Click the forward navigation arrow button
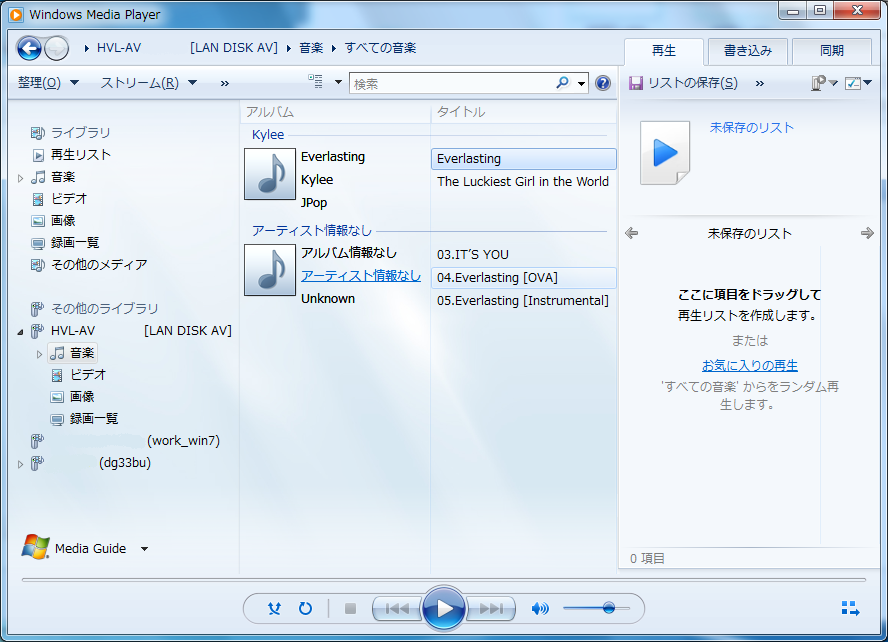The width and height of the screenshot is (888, 642). (x=57, y=48)
